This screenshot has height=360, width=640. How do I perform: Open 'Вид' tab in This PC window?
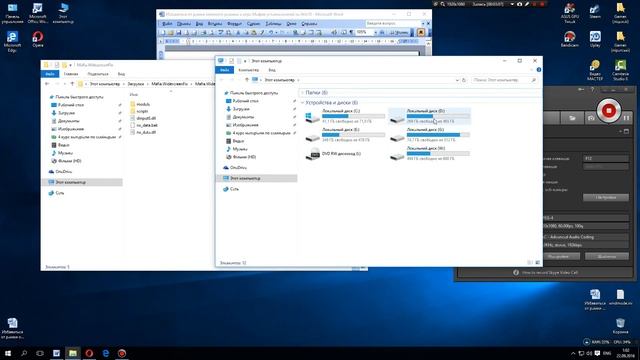[x=271, y=70]
